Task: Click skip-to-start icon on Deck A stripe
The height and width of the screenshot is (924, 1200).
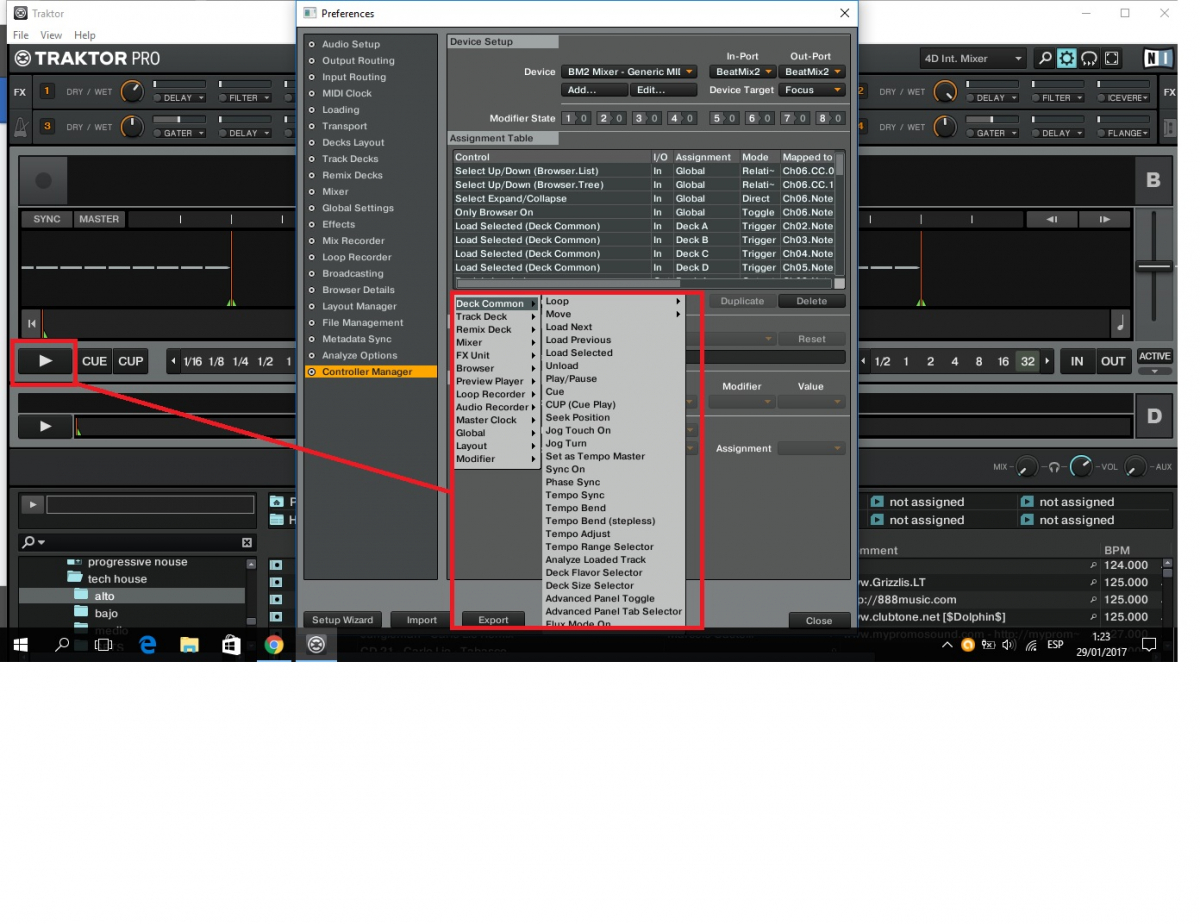Action: click(x=32, y=323)
